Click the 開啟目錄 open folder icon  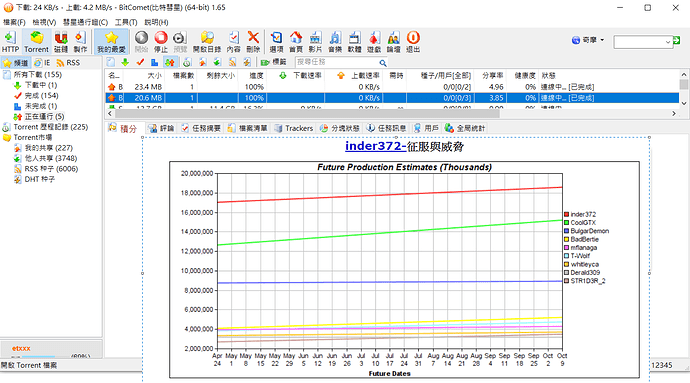click(207, 42)
